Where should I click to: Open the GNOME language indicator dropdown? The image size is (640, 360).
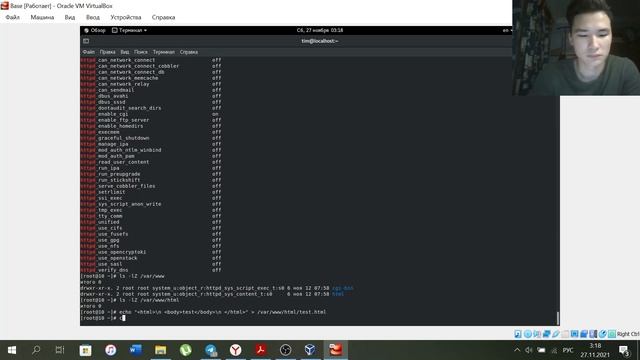[507, 30]
